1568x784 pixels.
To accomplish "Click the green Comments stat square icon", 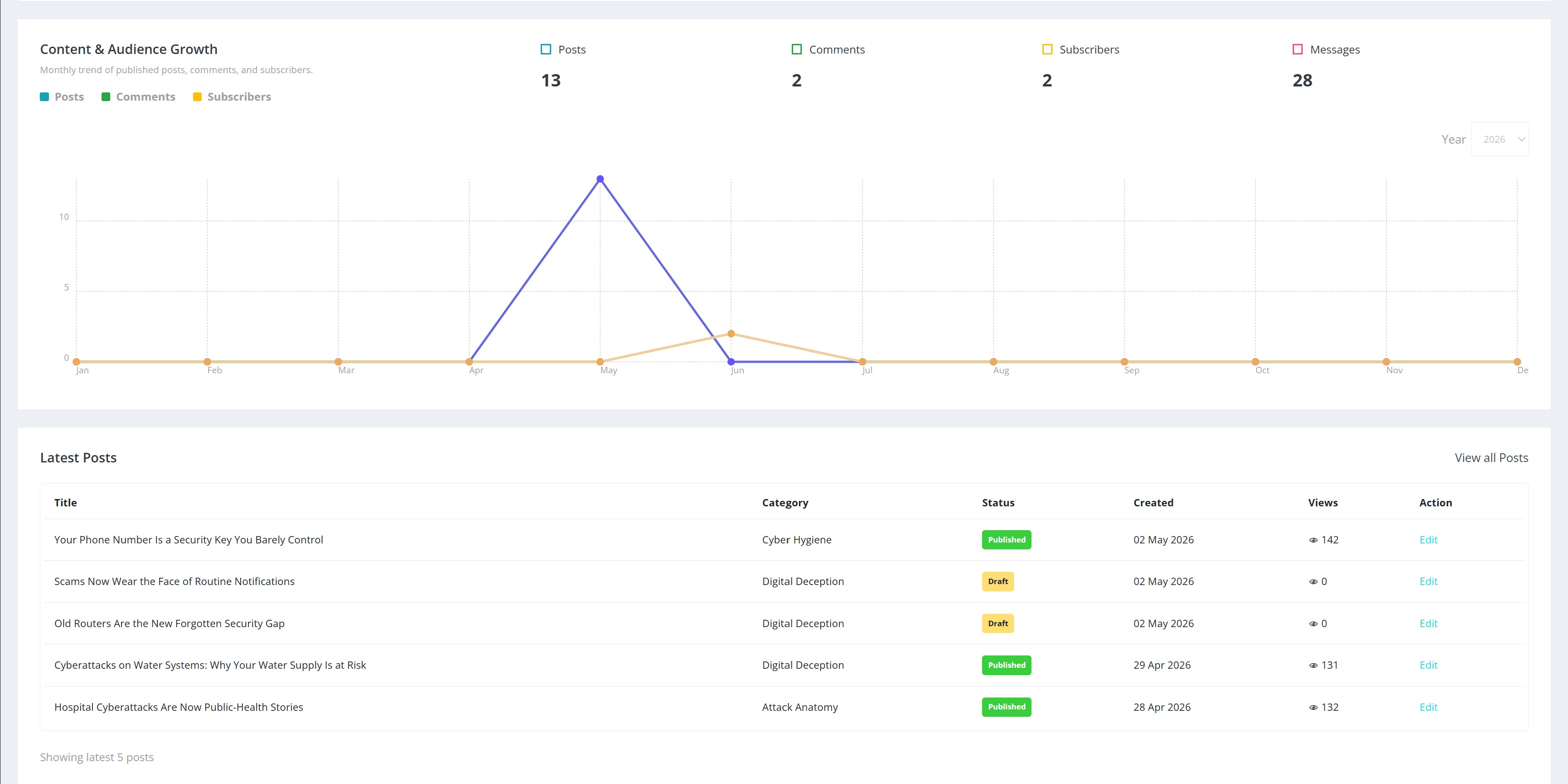I will 796,49.
